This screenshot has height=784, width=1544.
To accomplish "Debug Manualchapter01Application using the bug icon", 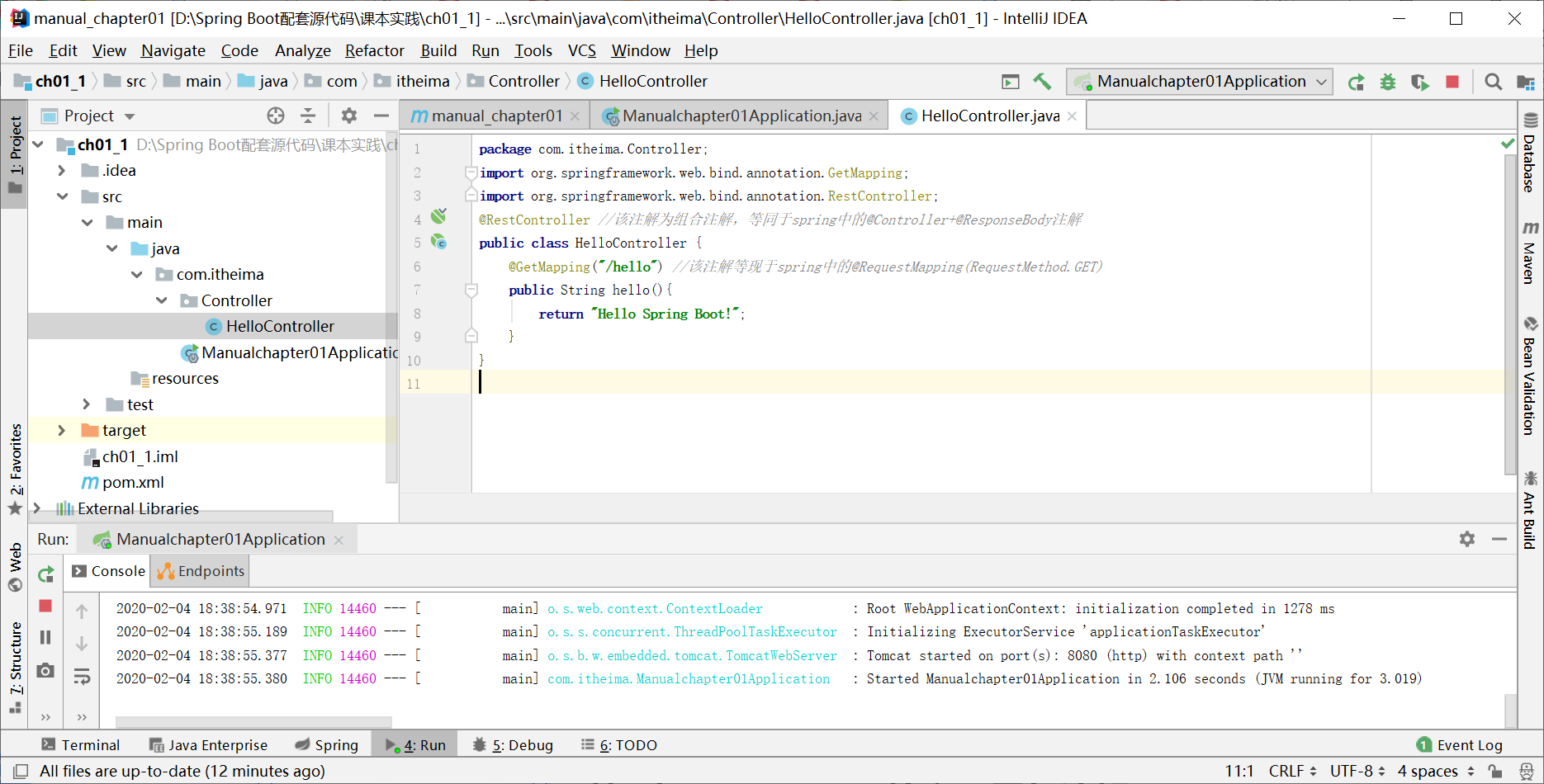I will (x=1387, y=82).
